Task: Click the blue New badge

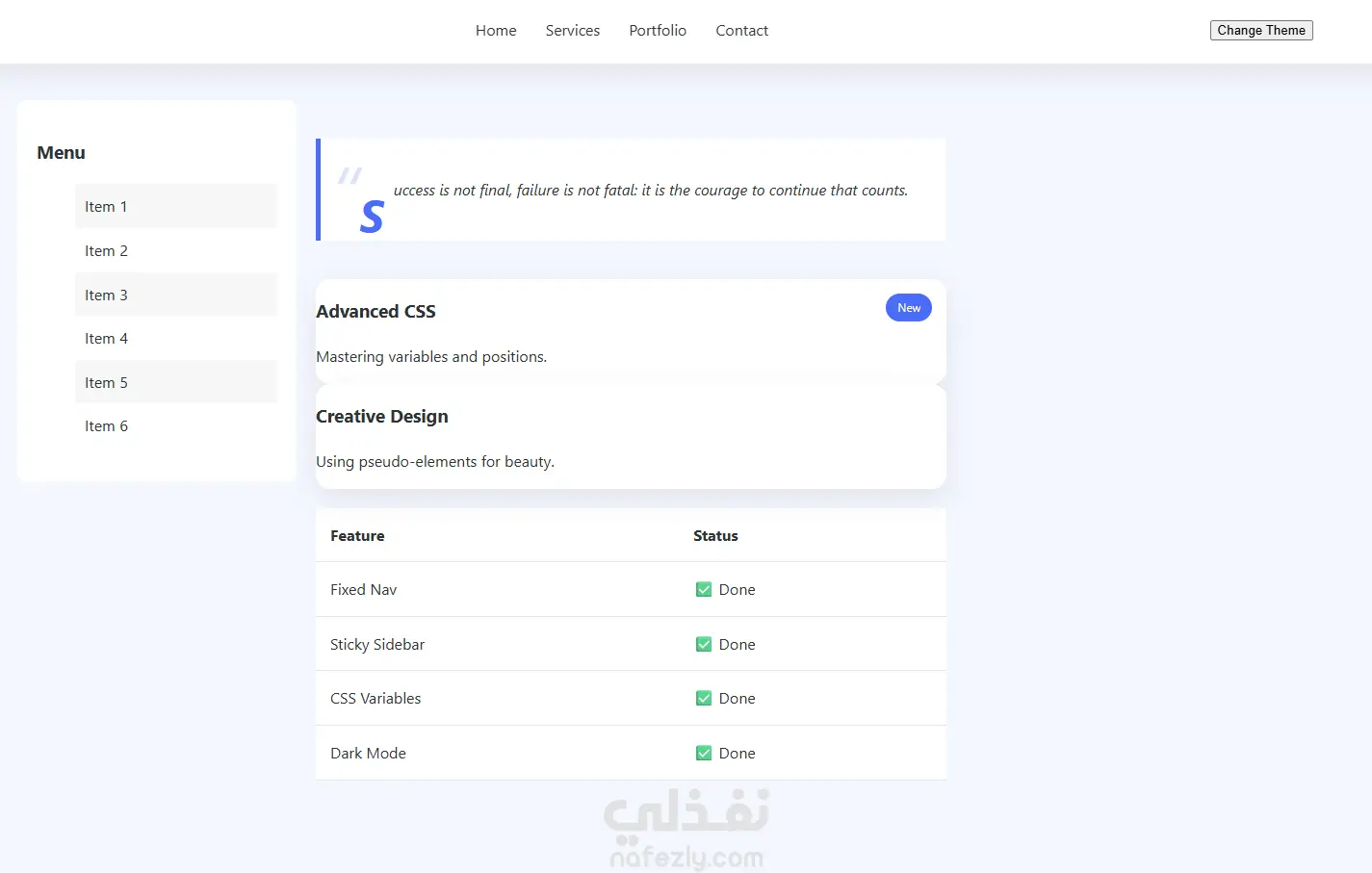Action: (908, 308)
